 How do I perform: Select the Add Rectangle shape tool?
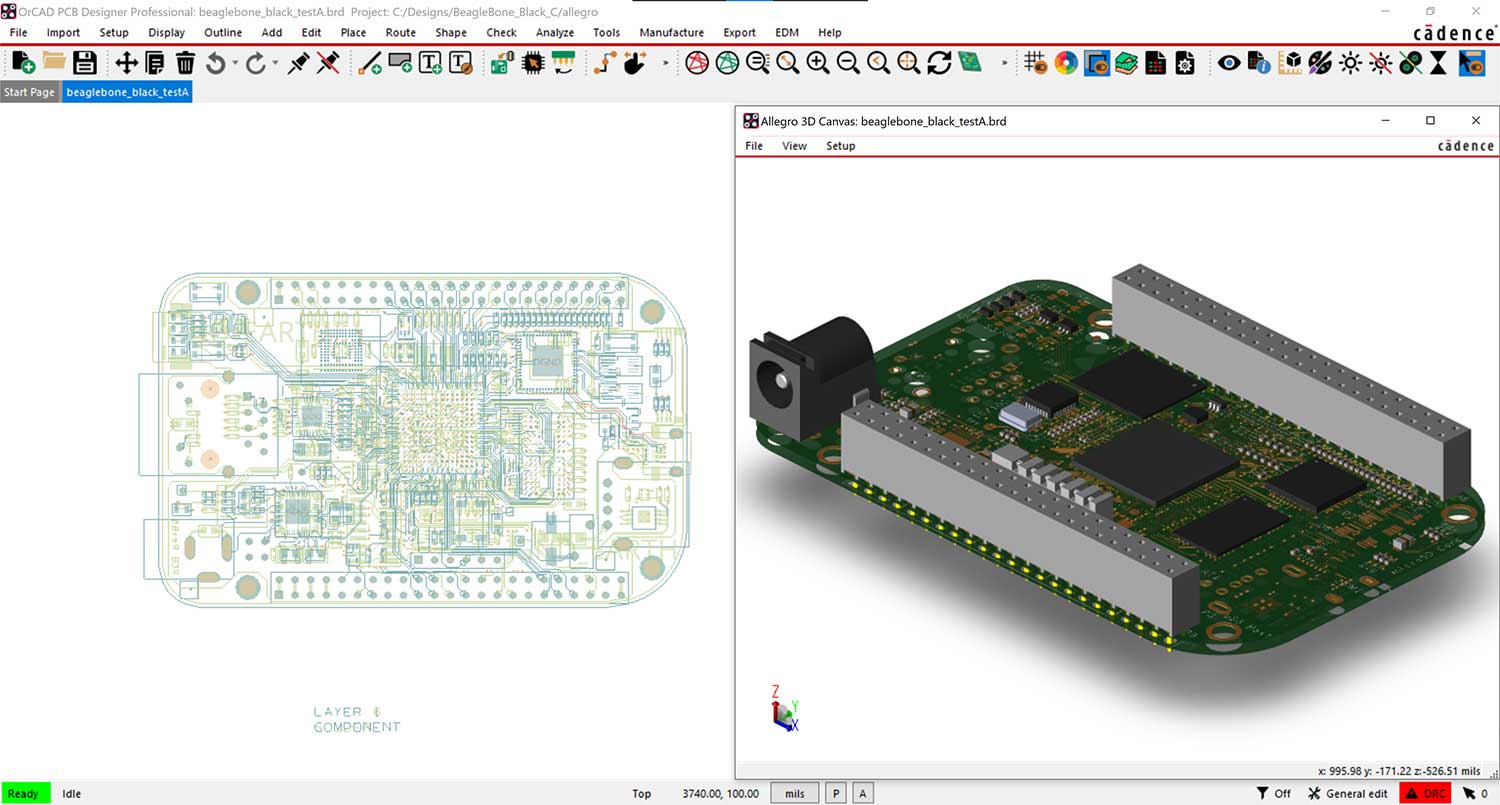tap(400, 63)
